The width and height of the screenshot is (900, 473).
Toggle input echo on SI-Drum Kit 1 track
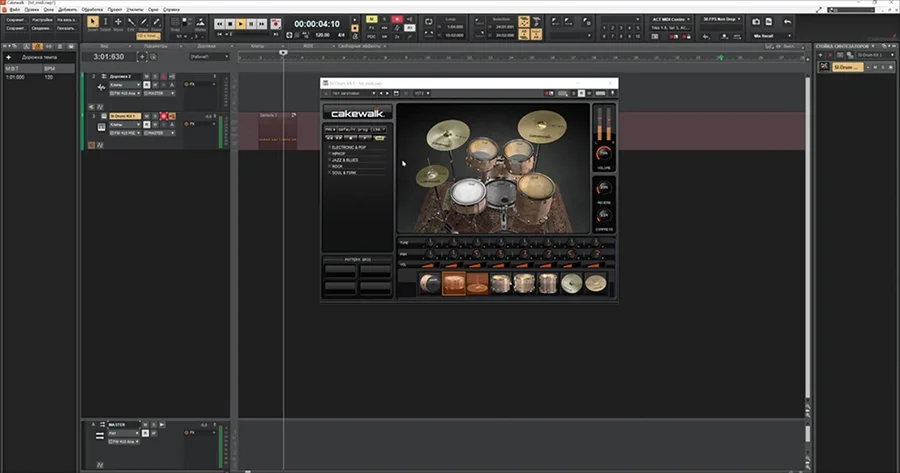coord(172,116)
